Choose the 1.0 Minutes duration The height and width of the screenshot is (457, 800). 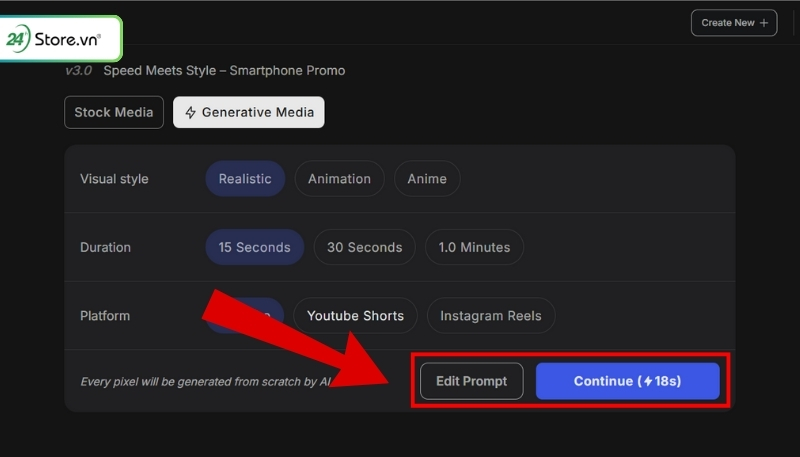point(474,247)
